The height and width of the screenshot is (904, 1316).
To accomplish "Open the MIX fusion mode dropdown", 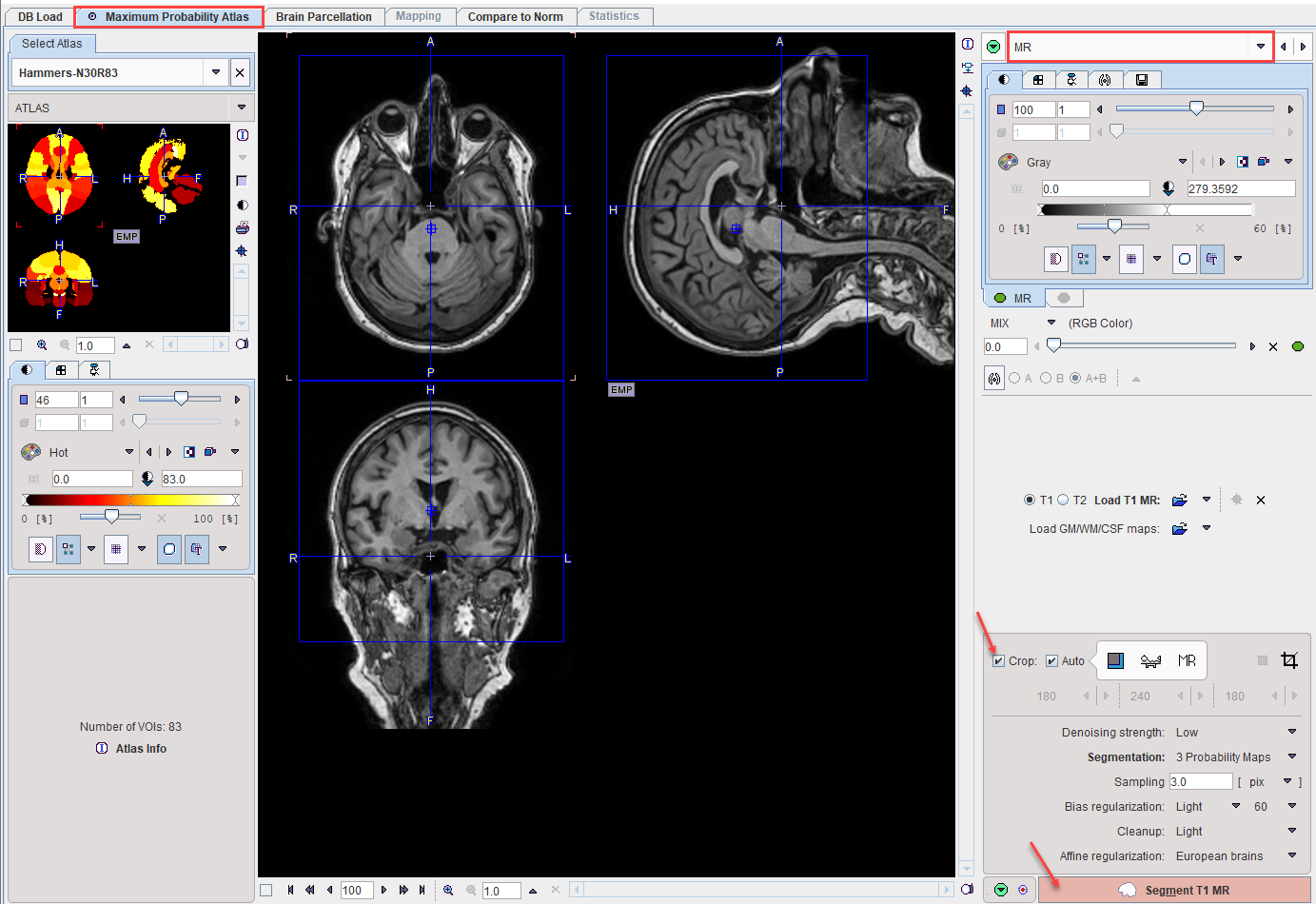I will tap(1051, 323).
